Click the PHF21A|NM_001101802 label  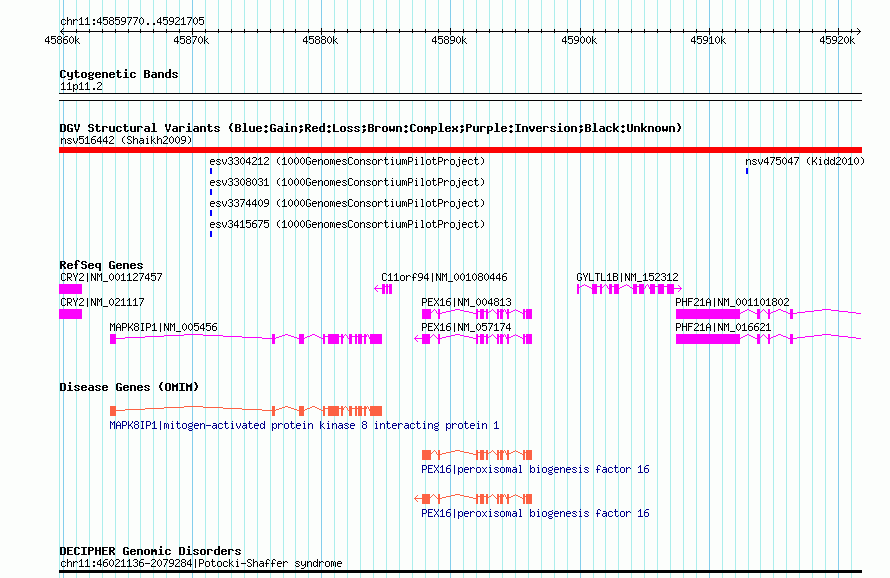tap(732, 302)
